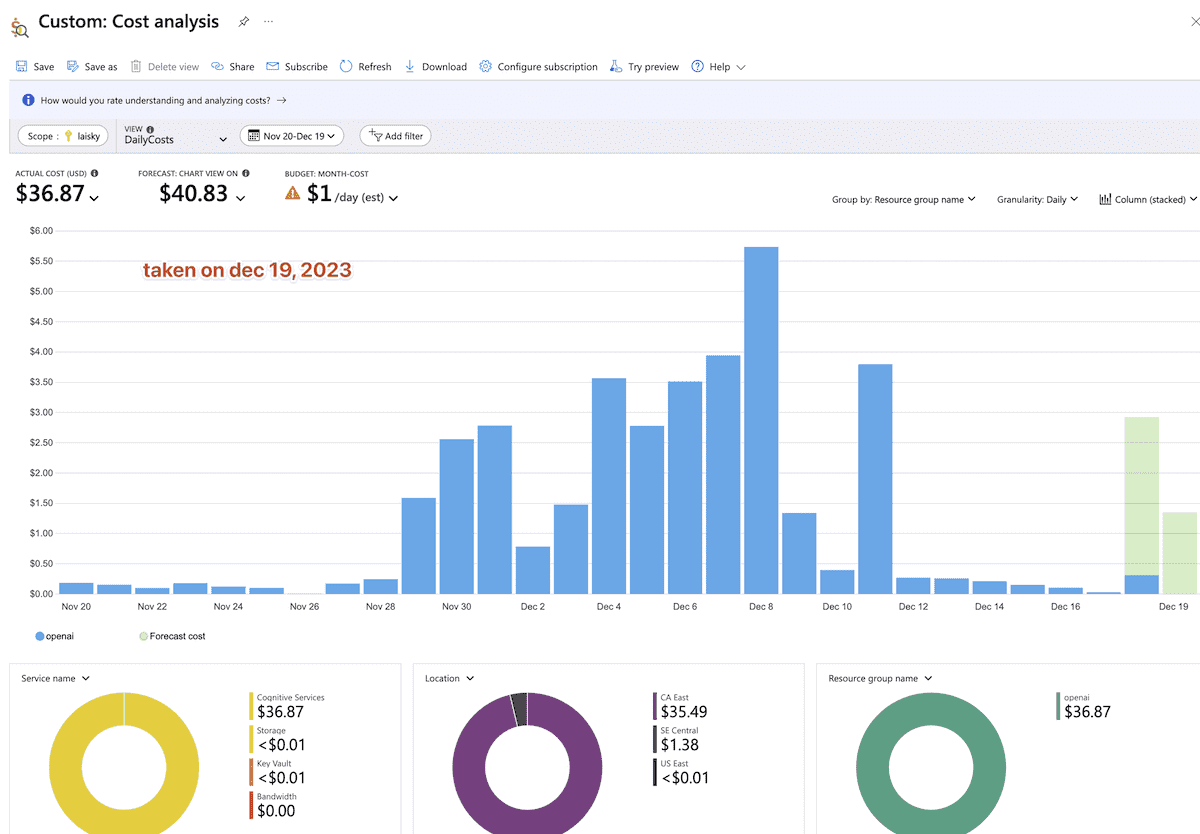The height and width of the screenshot is (834, 1200).
Task: Expand the Group by Resource group name dropdown
Action: coord(903,200)
